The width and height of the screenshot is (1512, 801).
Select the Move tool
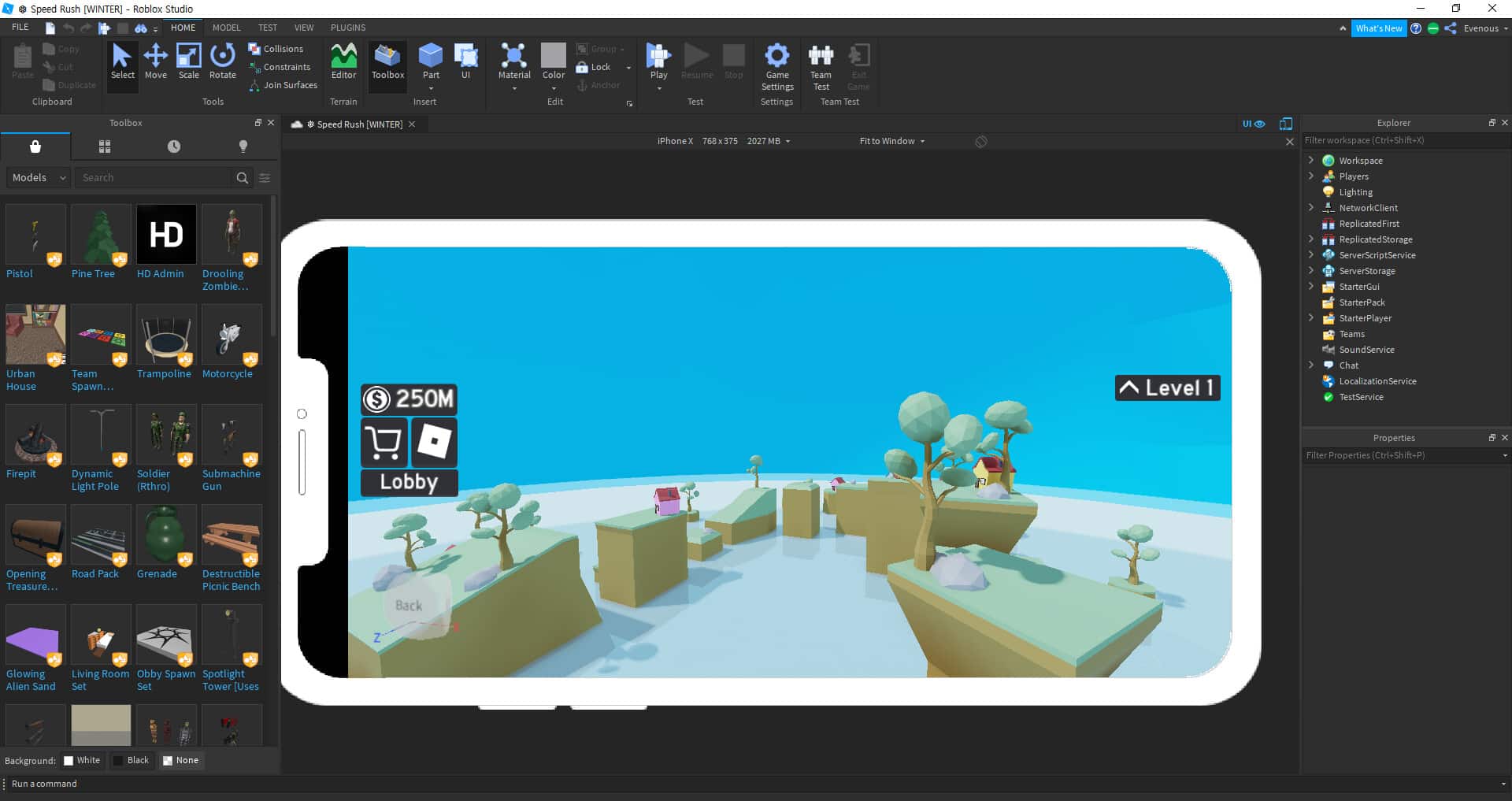[156, 63]
